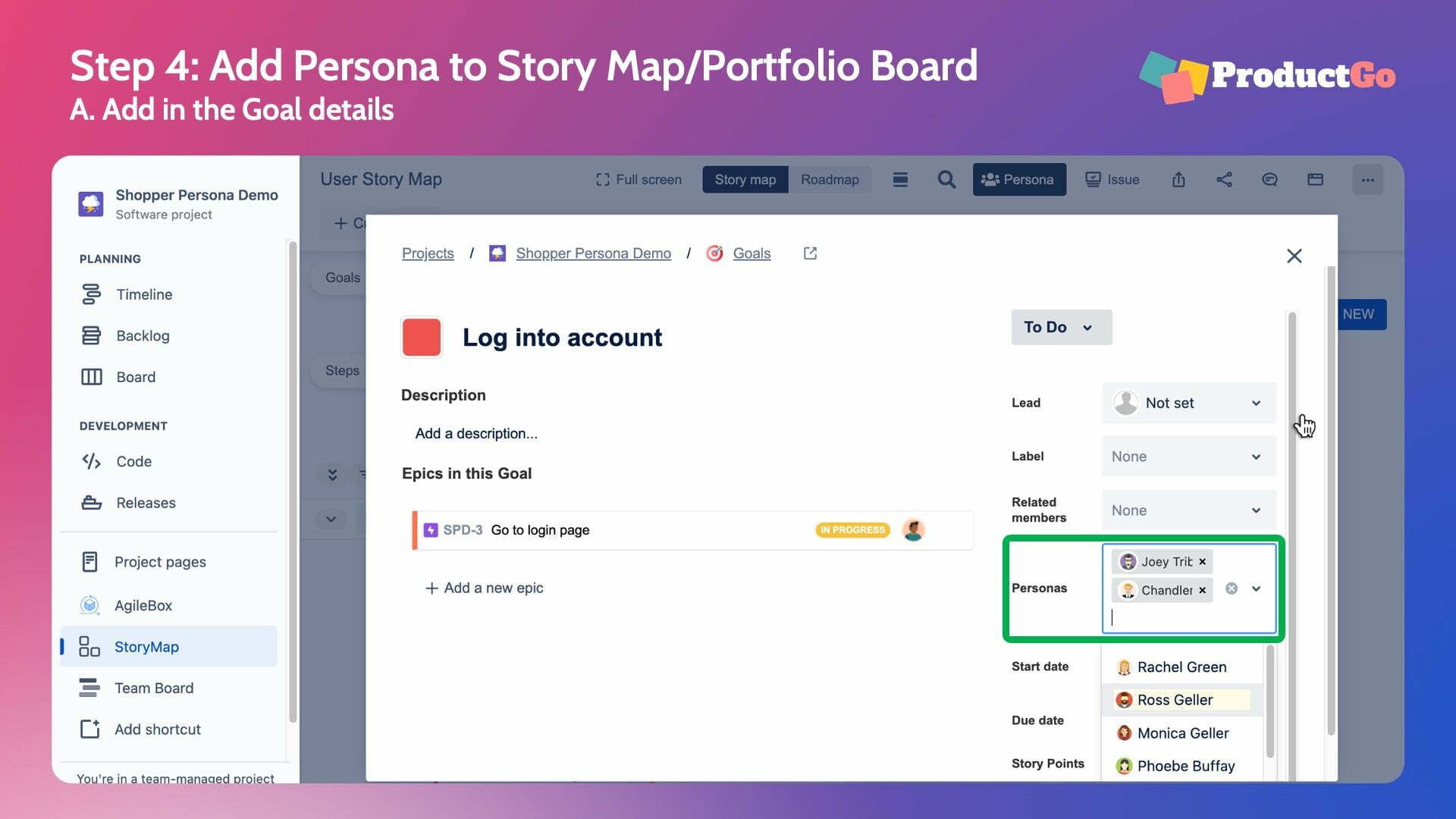Switch to Story map view
This screenshot has height=819, width=1456.
tap(745, 180)
